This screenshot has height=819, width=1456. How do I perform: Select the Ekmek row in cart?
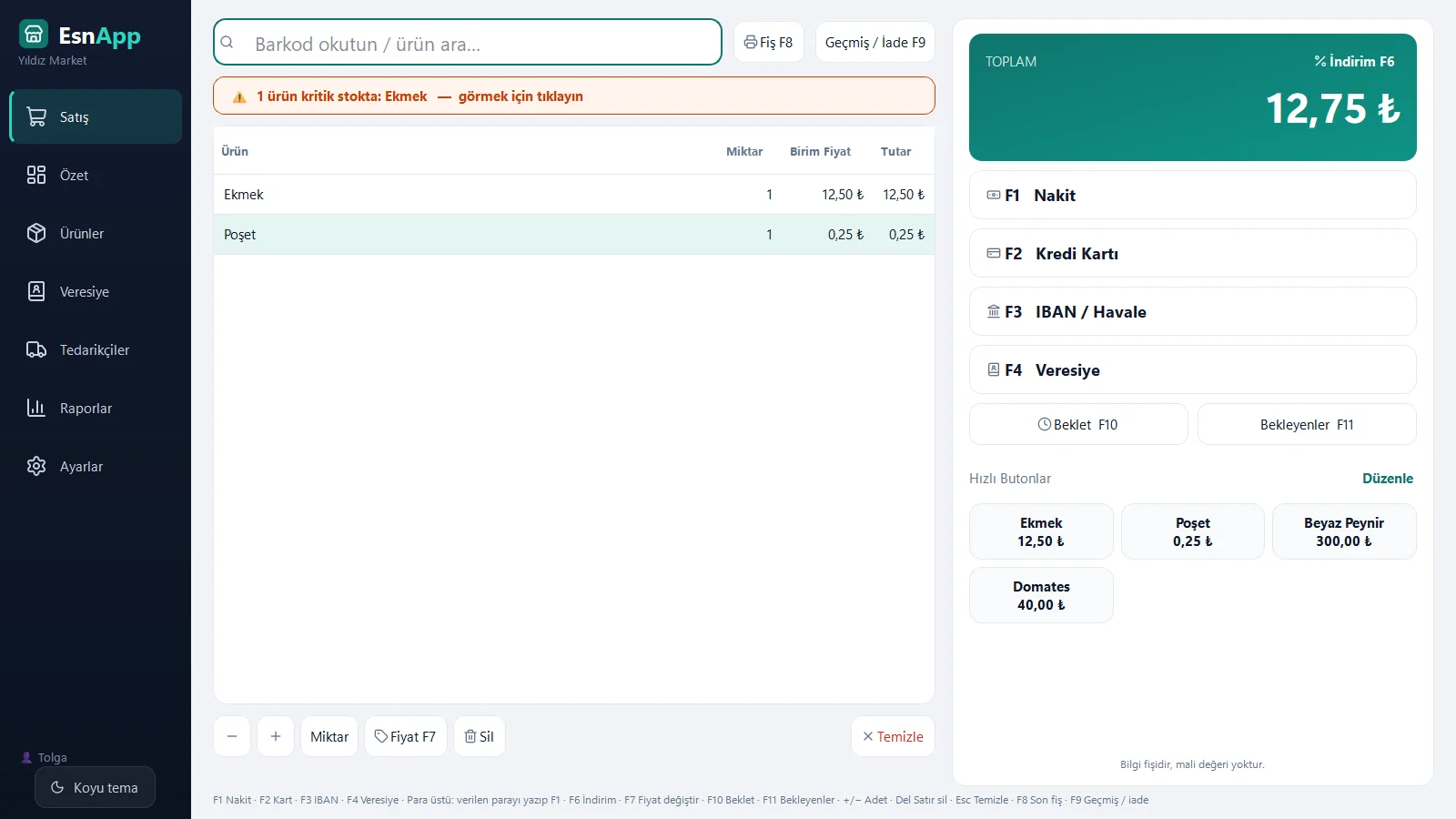click(x=574, y=195)
